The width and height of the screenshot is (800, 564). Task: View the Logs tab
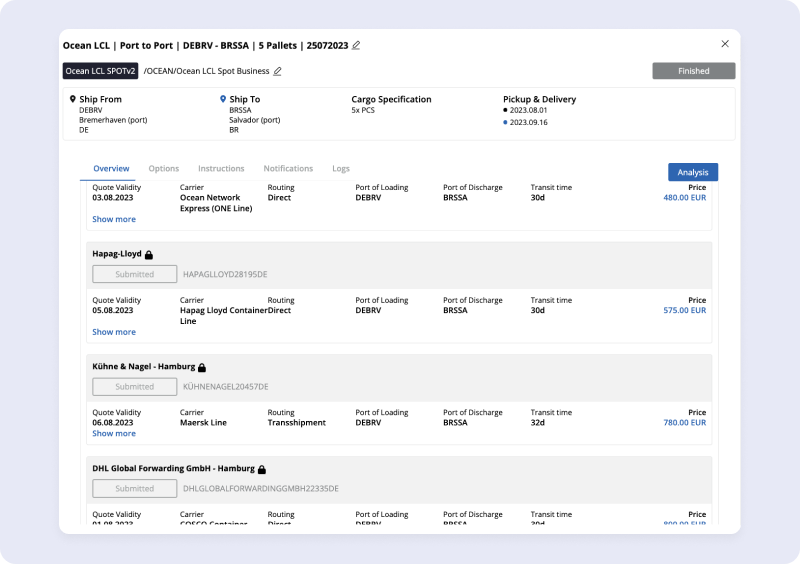[341, 168]
